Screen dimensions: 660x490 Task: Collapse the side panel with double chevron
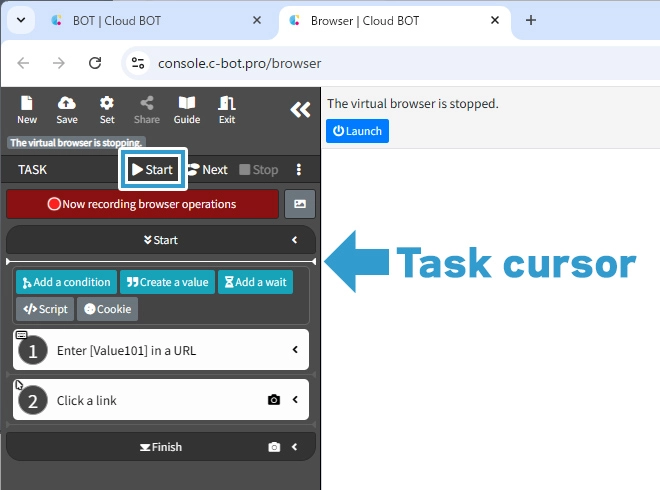click(300, 110)
